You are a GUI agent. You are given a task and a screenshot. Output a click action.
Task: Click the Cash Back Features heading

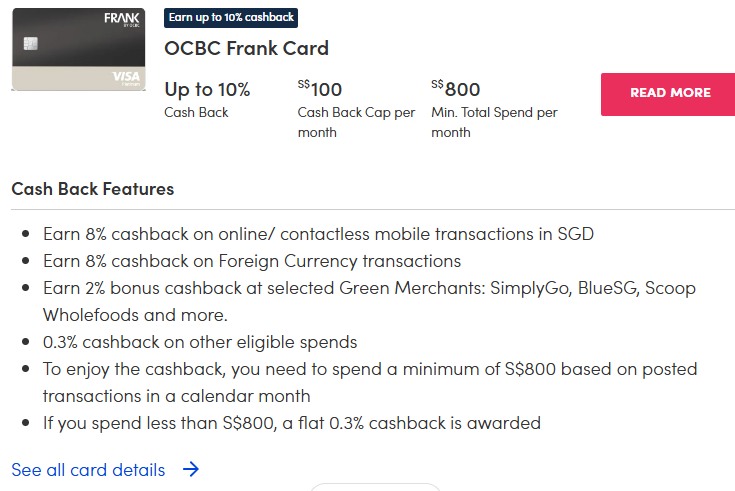coord(93,188)
